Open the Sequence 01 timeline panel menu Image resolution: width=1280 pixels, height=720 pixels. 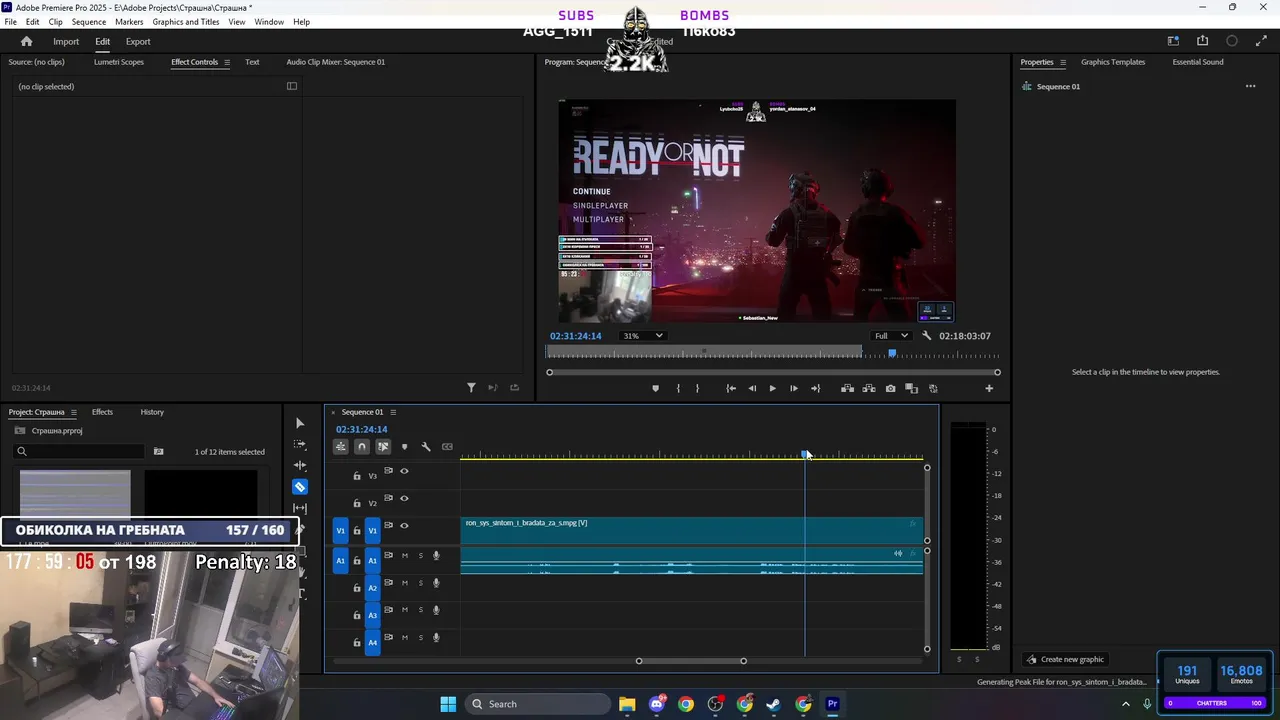pyautogui.click(x=393, y=412)
